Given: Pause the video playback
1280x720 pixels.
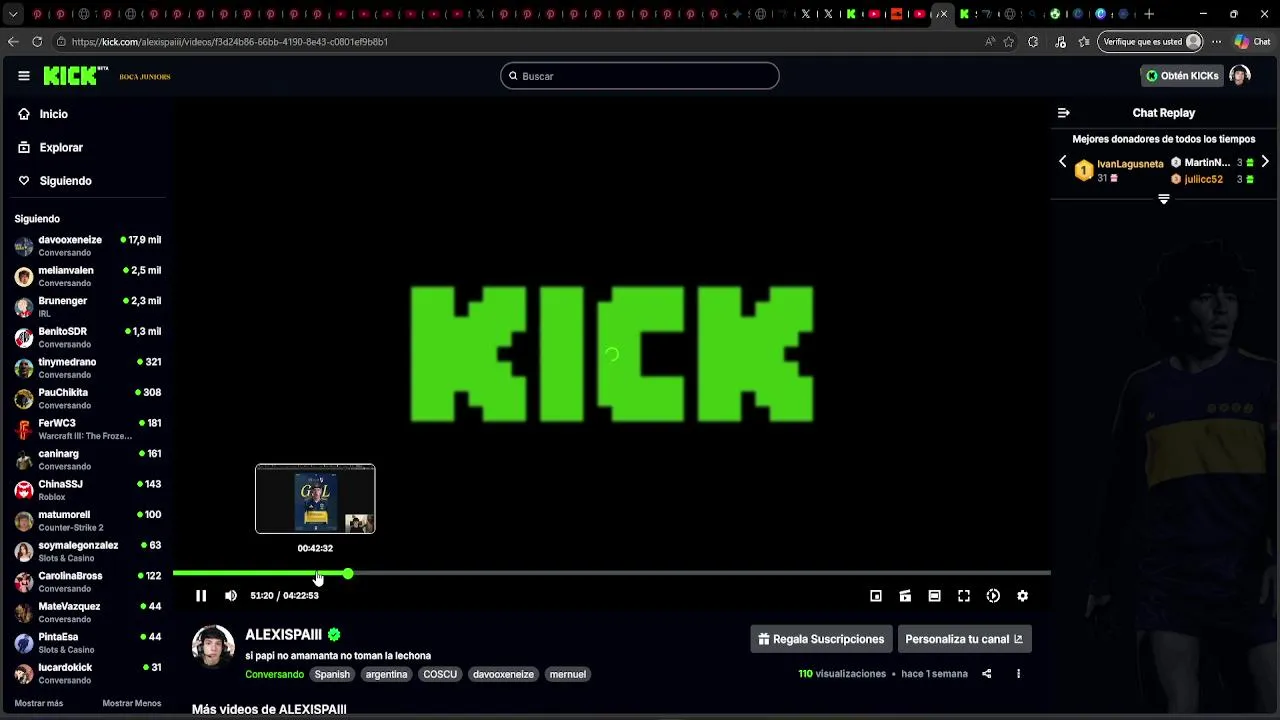Looking at the screenshot, I should 201,596.
